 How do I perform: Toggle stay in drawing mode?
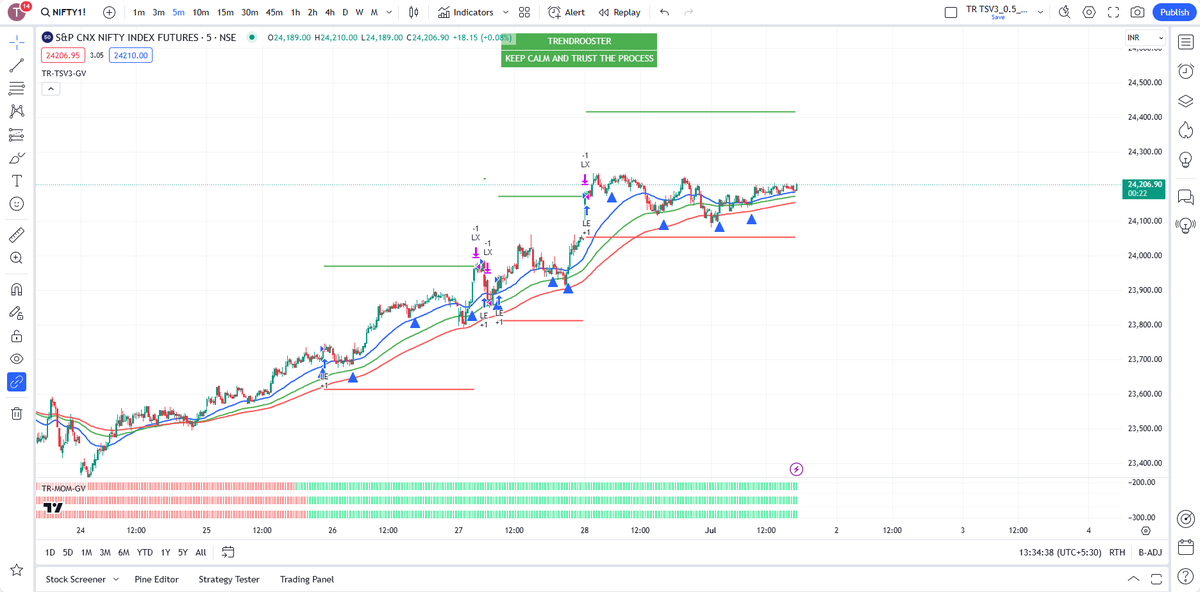point(17,312)
